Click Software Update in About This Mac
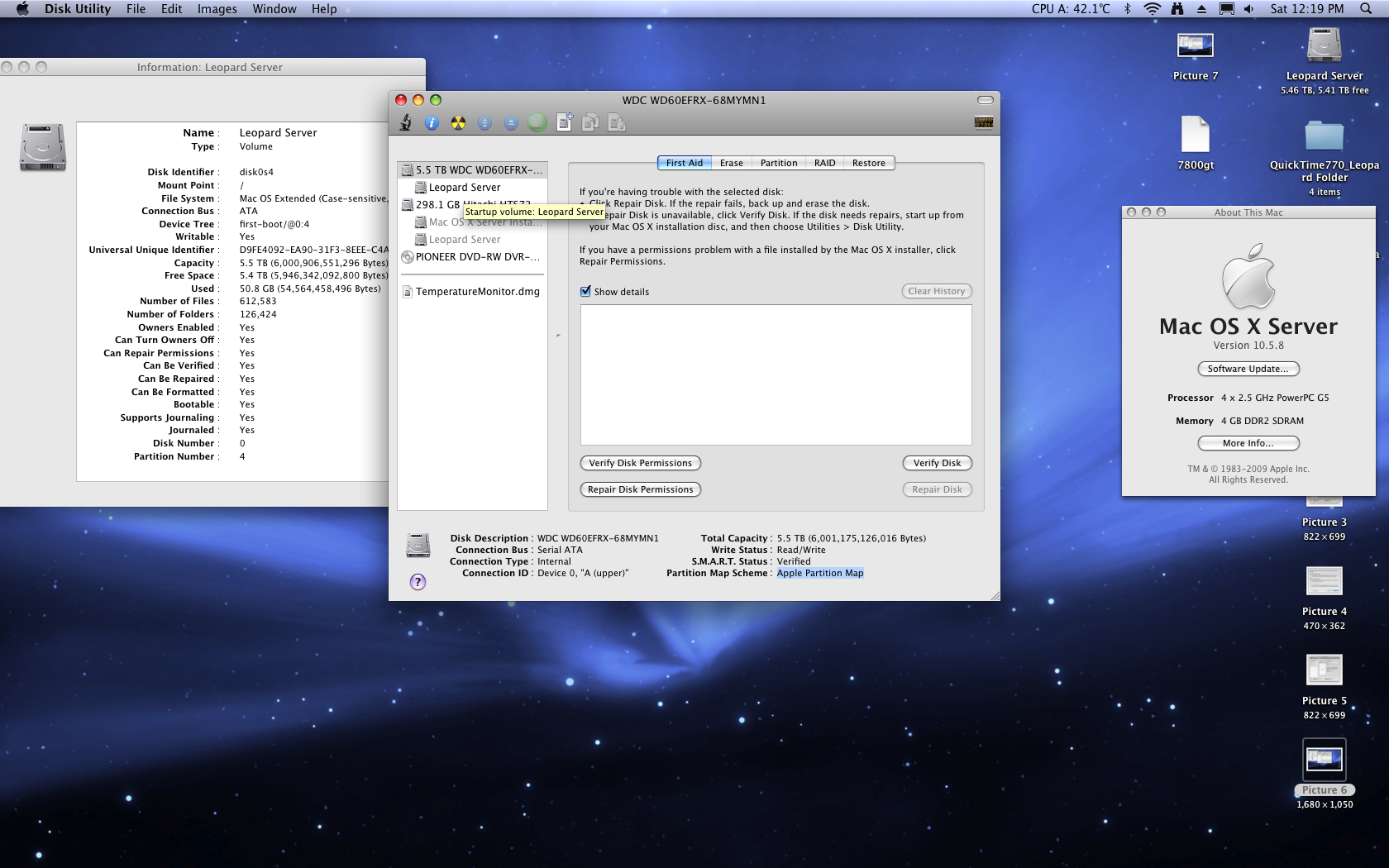The width and height of the screenshot is (1389, 868). [x=1248, y=369]
